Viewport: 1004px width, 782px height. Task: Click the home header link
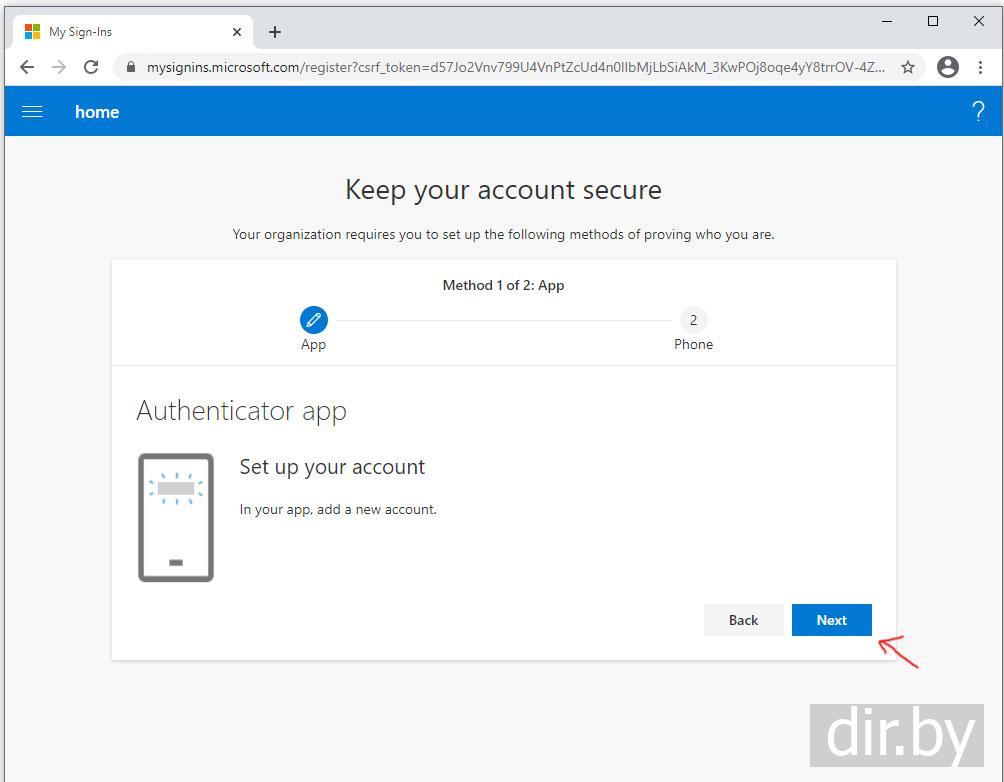(x=97, y=112)
